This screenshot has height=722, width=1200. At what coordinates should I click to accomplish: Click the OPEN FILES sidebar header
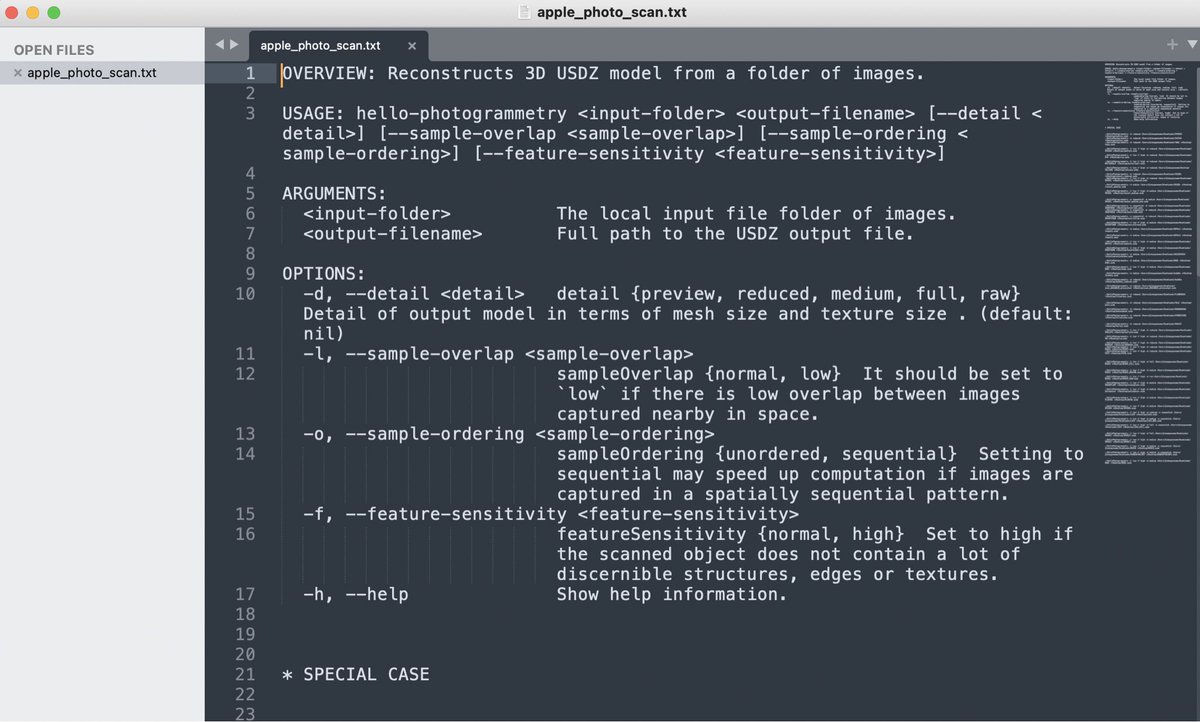tap(54, 50)
